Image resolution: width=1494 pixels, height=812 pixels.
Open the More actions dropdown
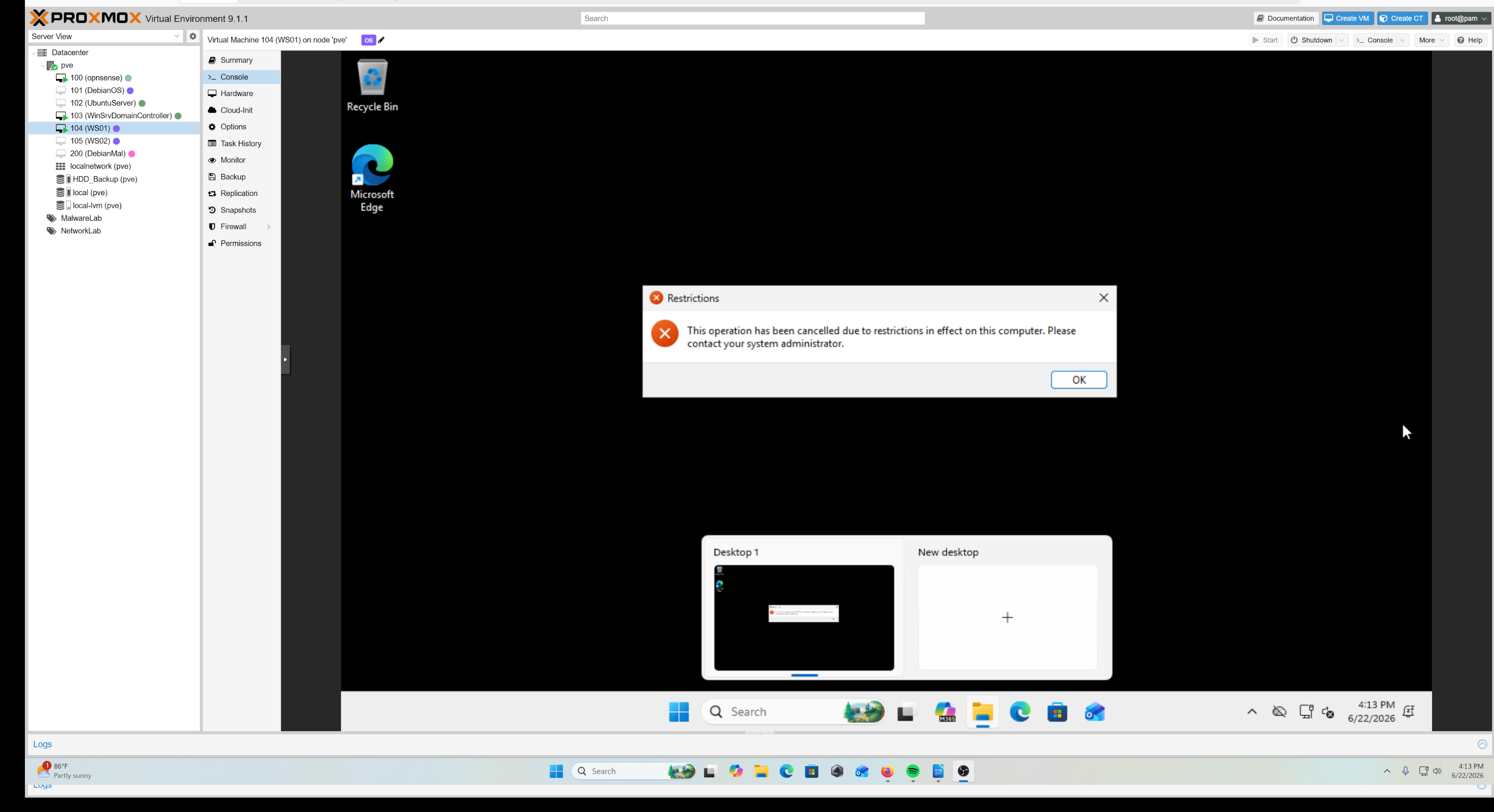[1431, 40]
